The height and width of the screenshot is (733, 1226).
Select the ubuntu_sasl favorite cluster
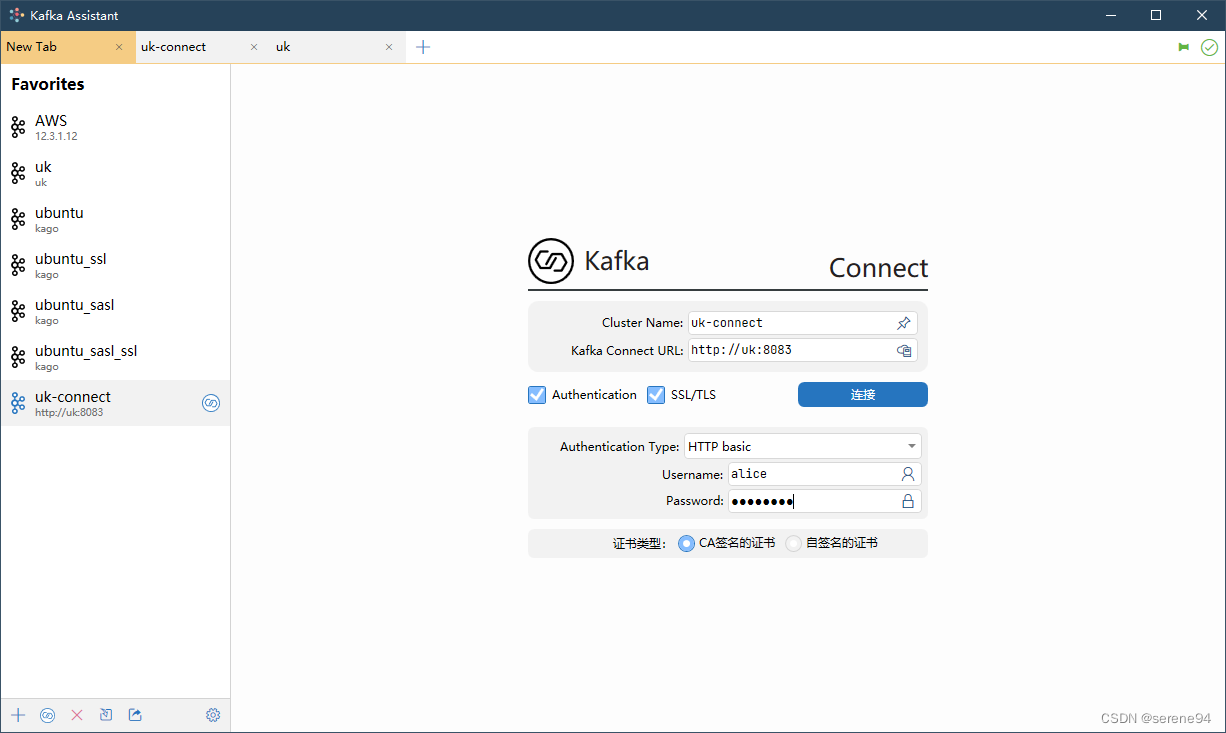(115, 311)
